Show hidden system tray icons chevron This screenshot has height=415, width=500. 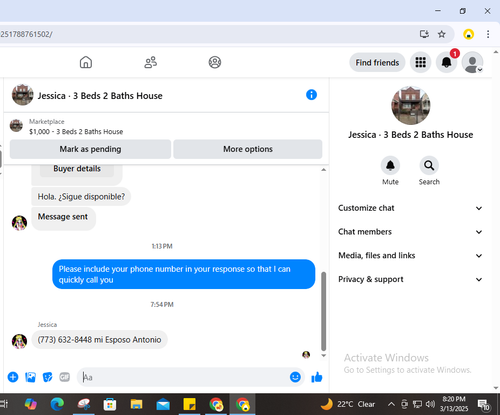(x=391, y=404)
